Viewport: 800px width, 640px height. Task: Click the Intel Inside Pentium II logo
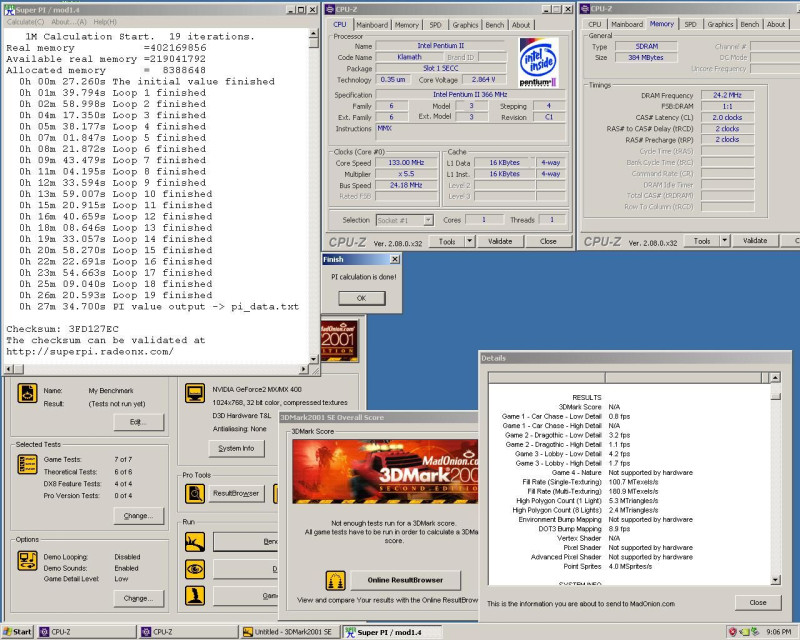(x=538, y=63)
